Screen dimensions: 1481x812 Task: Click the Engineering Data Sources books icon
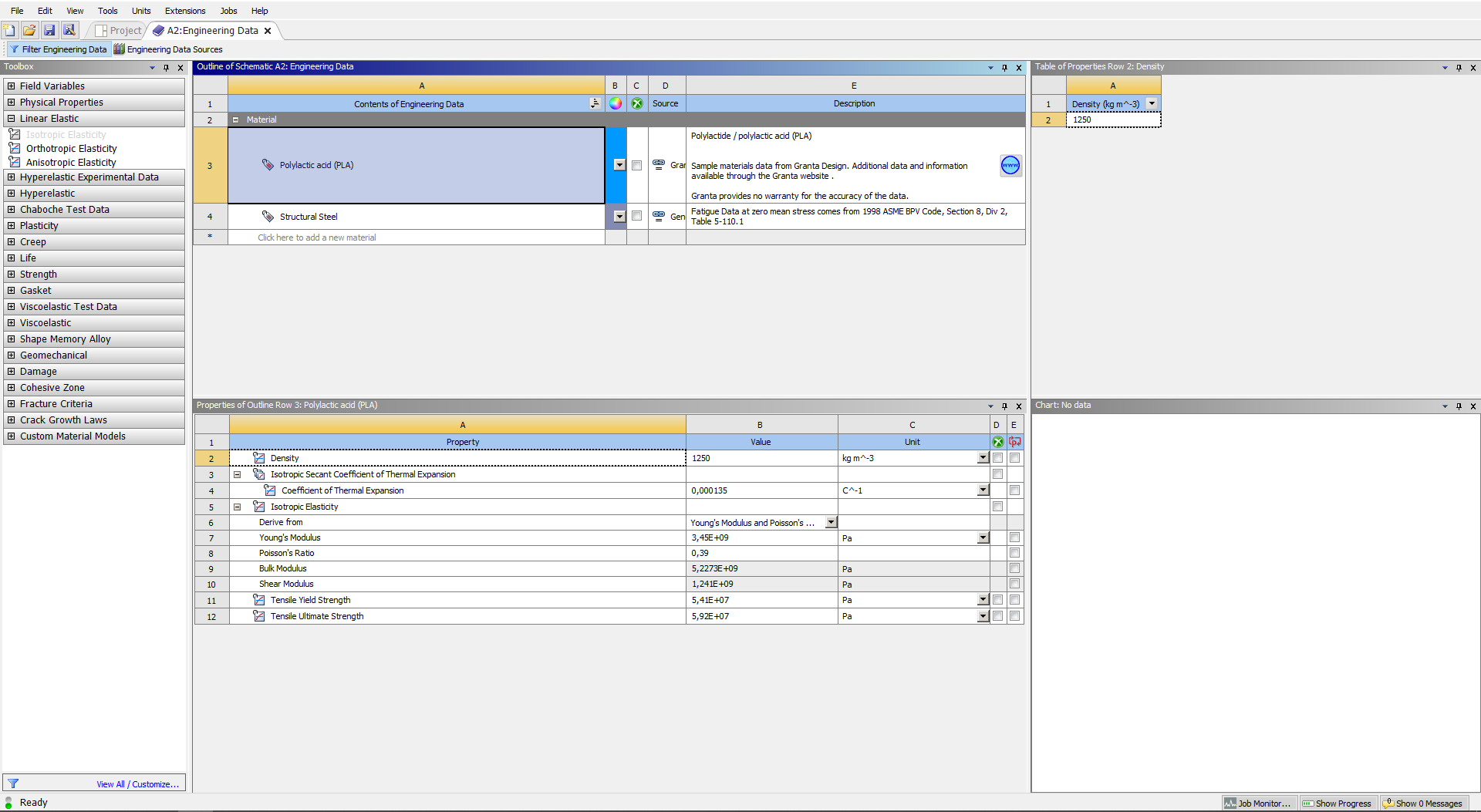click(x=119, y=49)
